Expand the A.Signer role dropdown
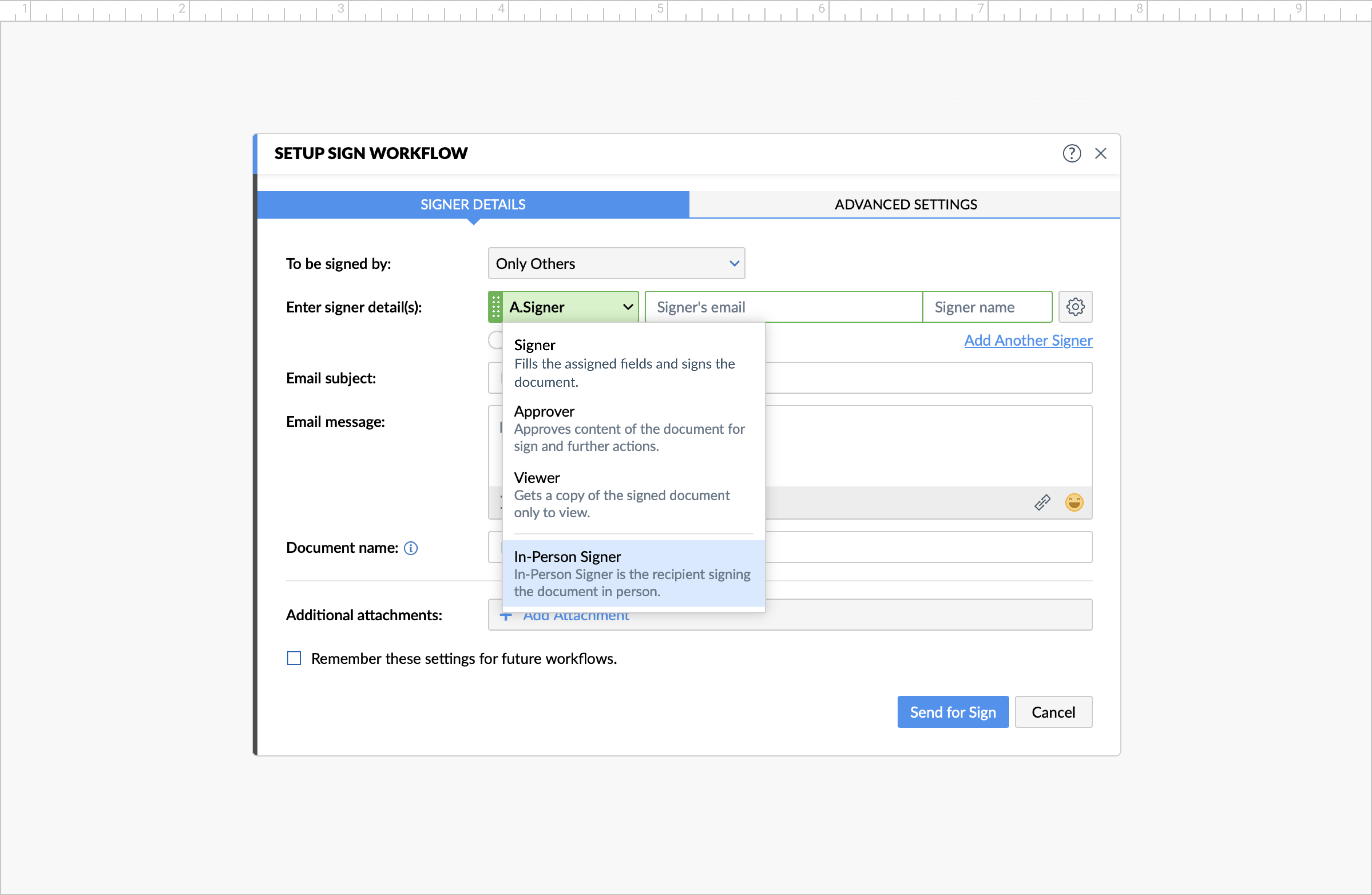Image resolution: width=1372 pixels, height=895 pixels. tap(628, 306)
